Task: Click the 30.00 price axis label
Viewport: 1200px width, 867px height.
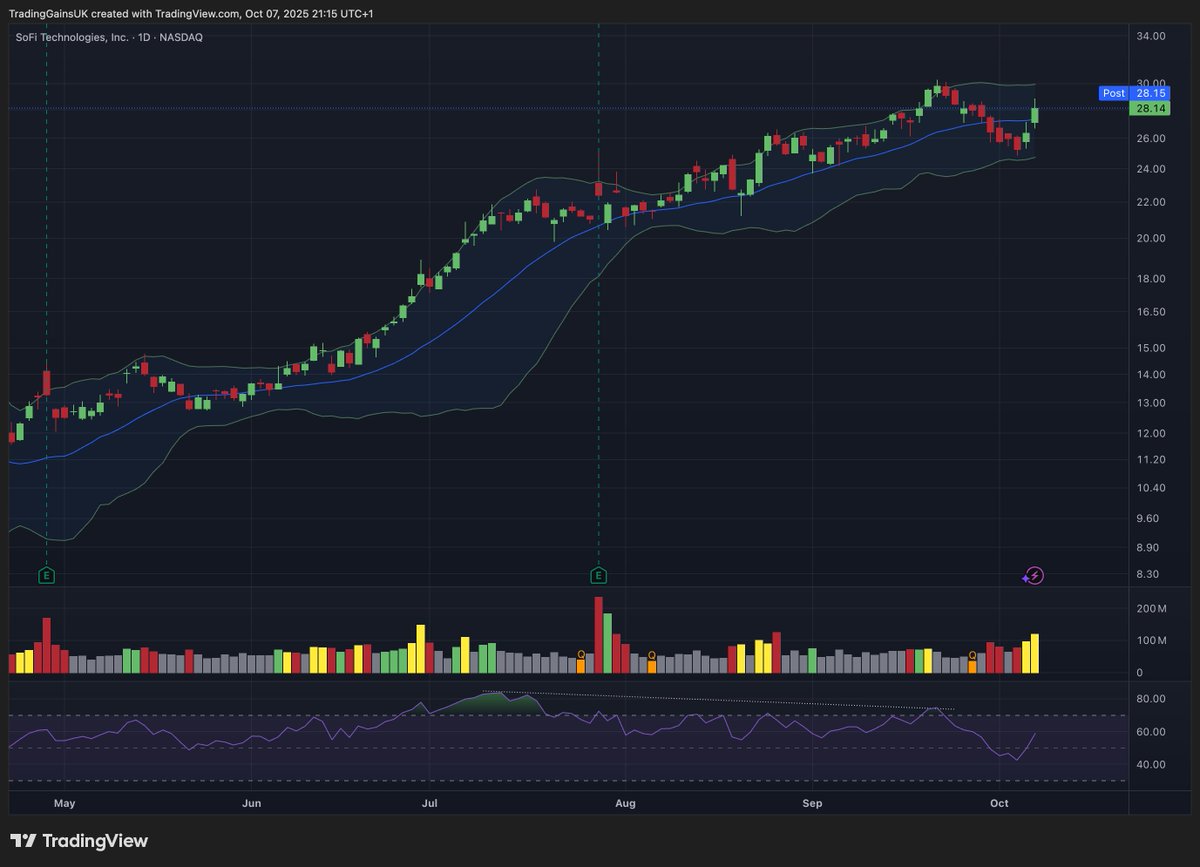Action: tap(1152, 83)
